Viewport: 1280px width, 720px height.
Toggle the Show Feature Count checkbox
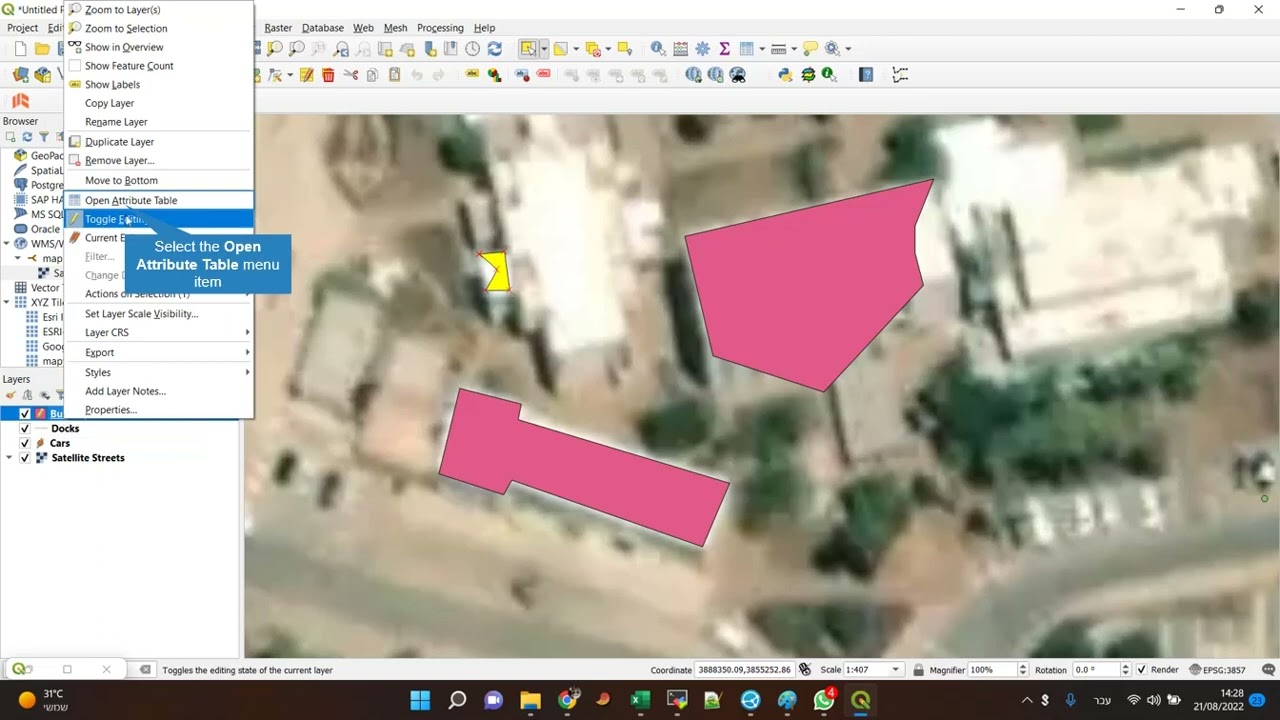tap(75, 66)
